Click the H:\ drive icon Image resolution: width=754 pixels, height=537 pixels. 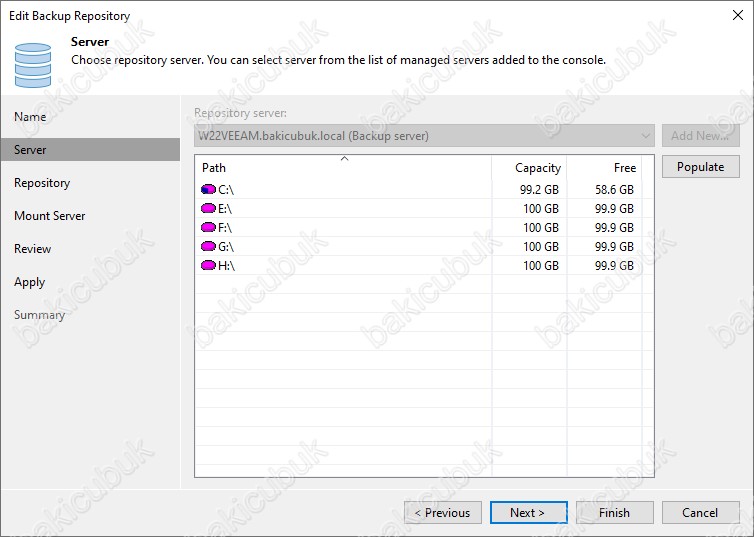tap(208, 265)
